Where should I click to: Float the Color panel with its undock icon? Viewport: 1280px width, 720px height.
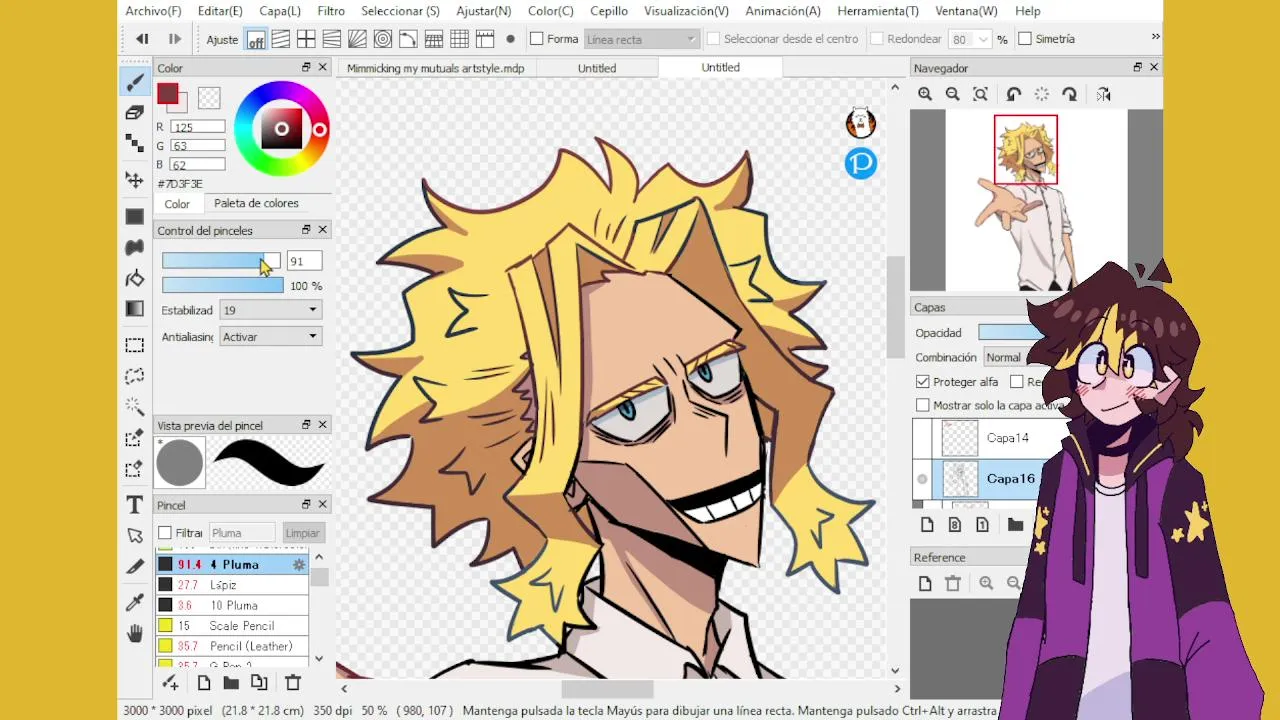tap(306, 67)
